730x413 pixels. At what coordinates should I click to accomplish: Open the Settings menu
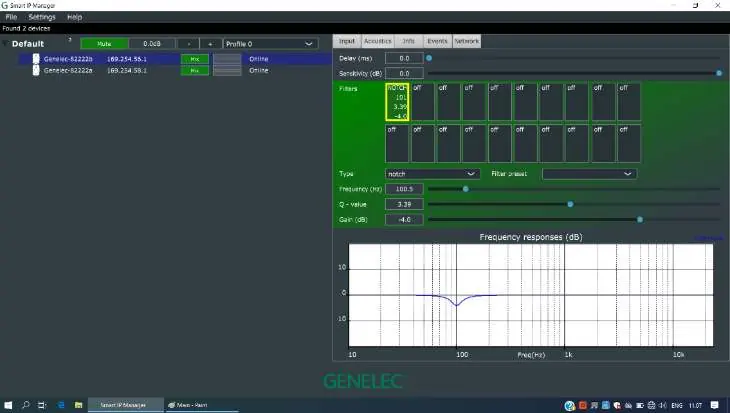pyautogui.click(x=42, y=17)
